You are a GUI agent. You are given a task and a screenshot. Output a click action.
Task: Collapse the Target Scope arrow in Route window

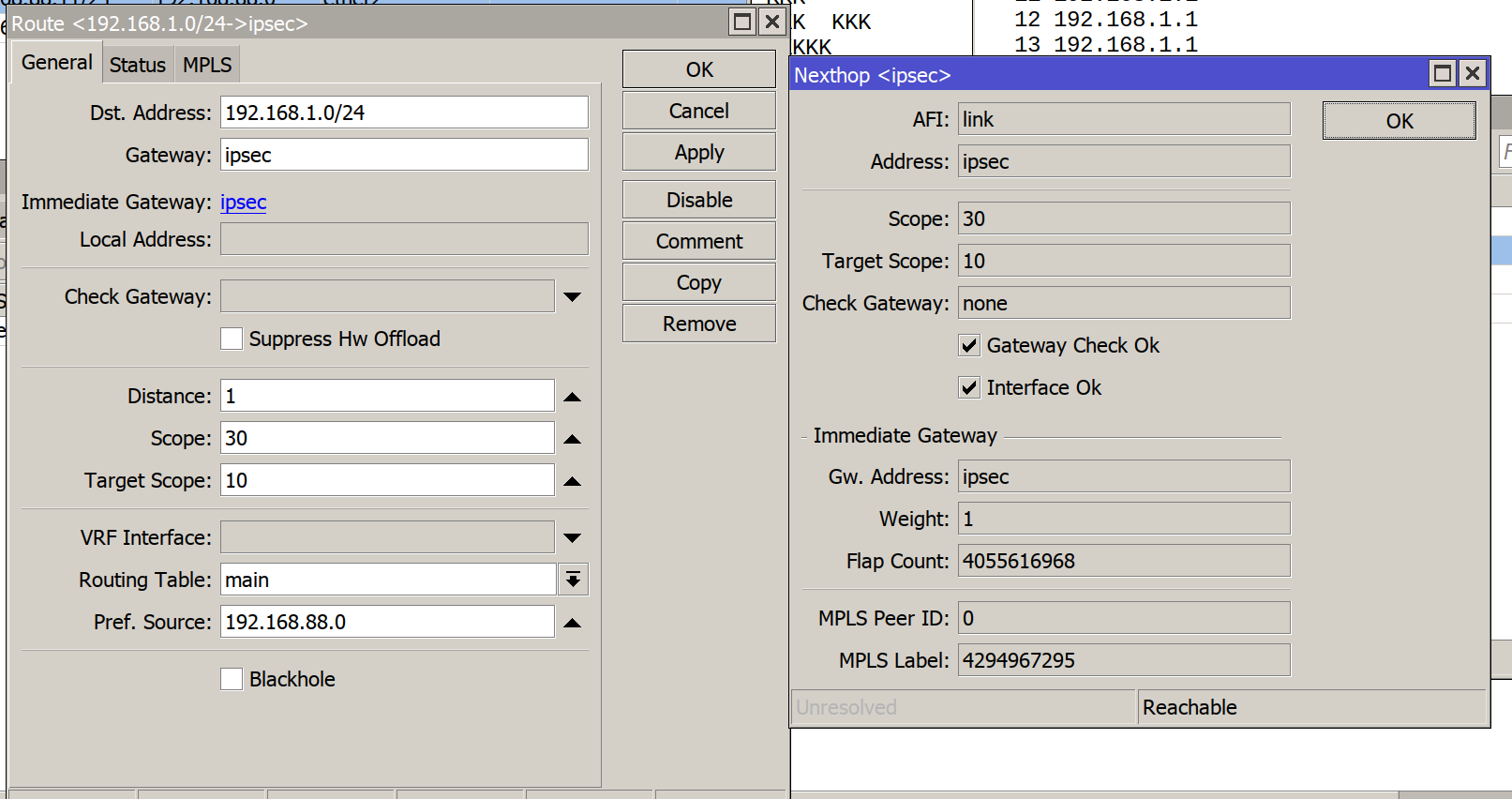coord(573,481)
